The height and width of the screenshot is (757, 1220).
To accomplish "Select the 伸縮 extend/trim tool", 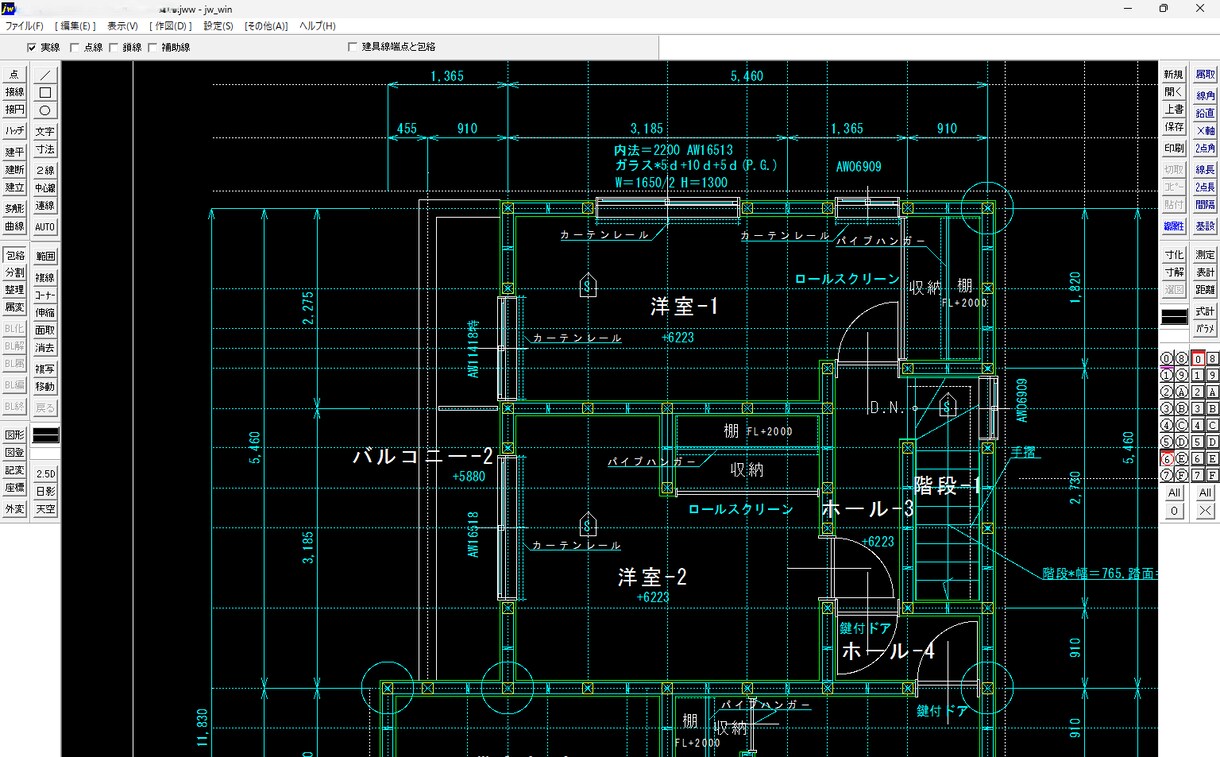I will click(x=45, y=313).
